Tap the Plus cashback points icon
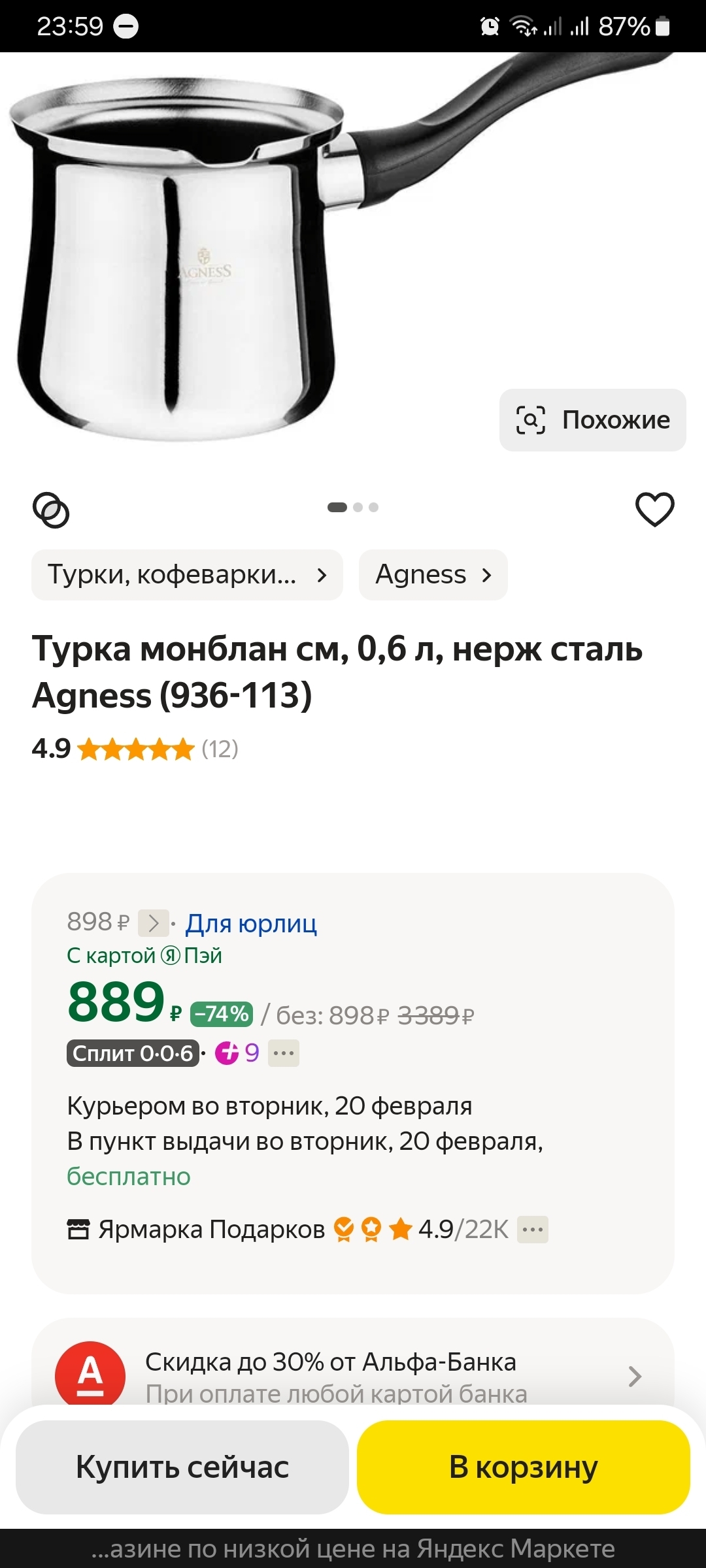The image size is (706, 1568). [x=227, y=1053]
